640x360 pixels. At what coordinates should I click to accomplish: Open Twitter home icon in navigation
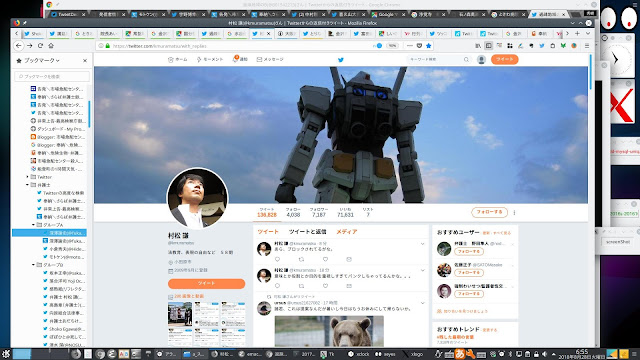(178, 60)
